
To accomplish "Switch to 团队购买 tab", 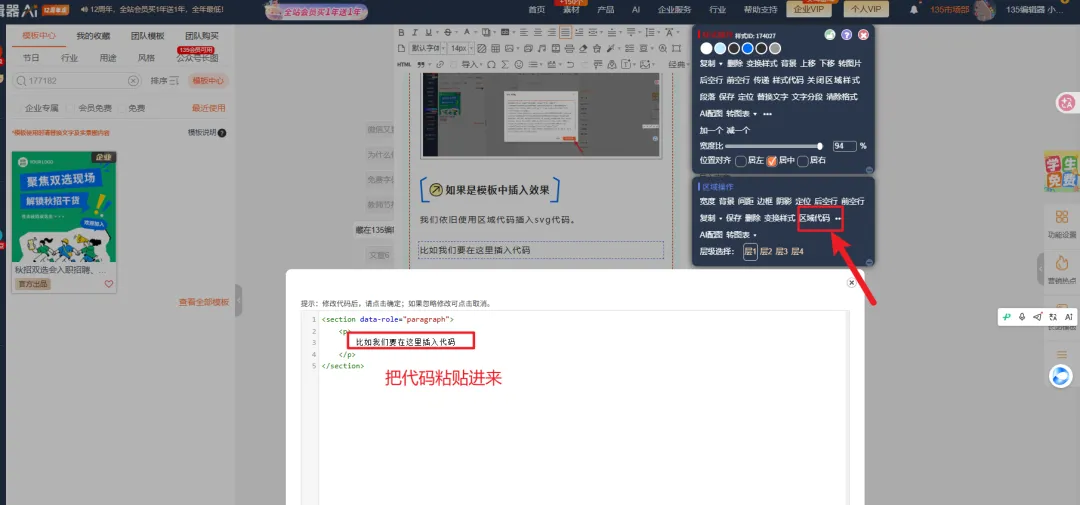I will point(202,37).
